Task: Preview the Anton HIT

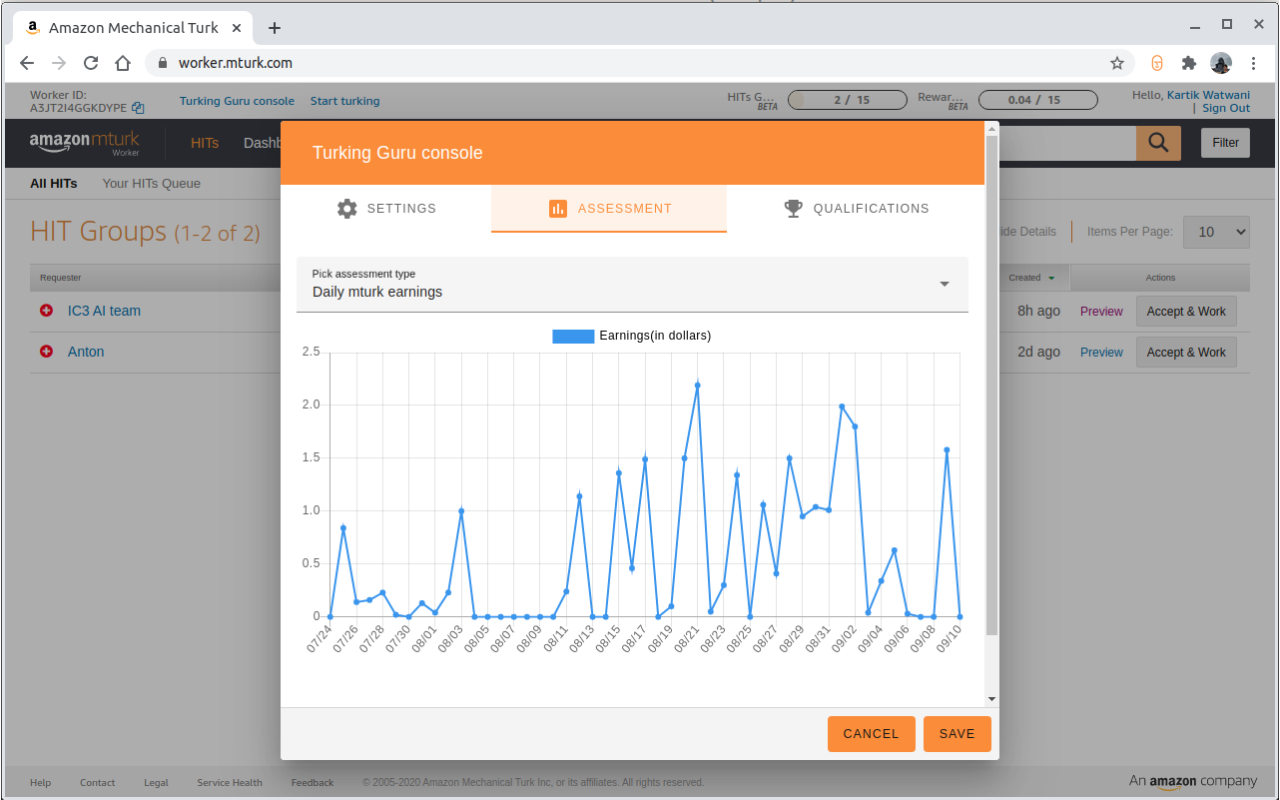Action: point(1101,352)
